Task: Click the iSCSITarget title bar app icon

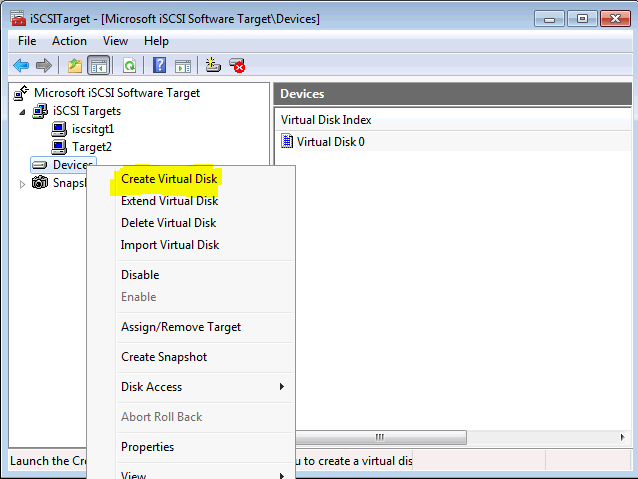Action: point(18,19)
